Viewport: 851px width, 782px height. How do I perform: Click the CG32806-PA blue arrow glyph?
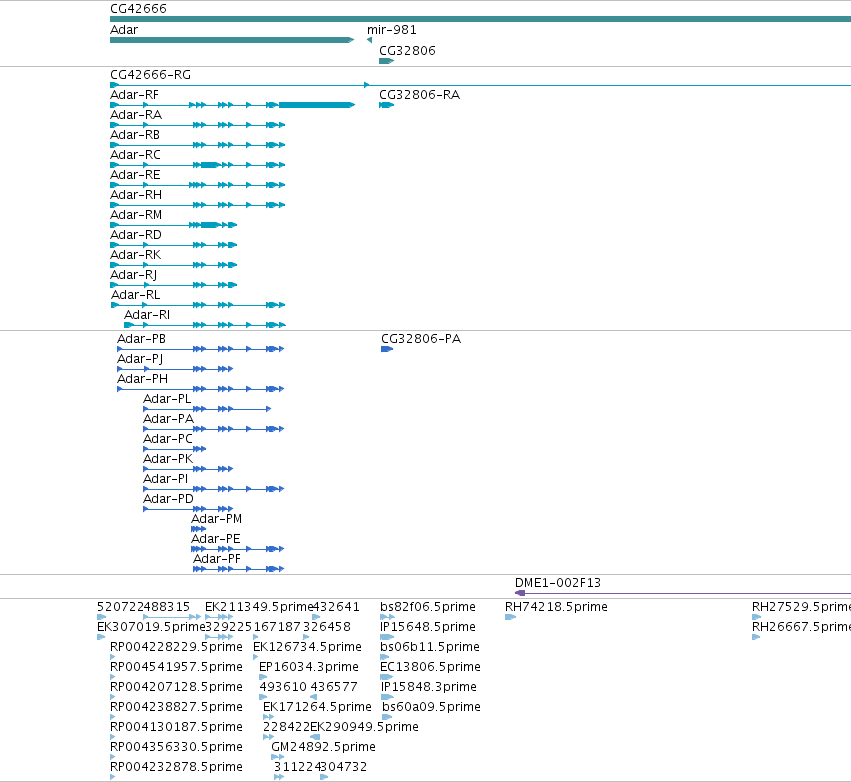(387, 349)
